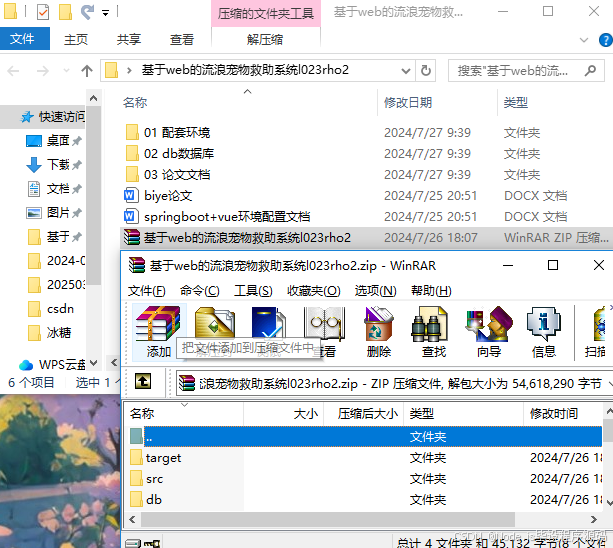The image size is (613, 548).
Task: Sort Explorer files by 名称 column
Action: click(x=135, y=102)
